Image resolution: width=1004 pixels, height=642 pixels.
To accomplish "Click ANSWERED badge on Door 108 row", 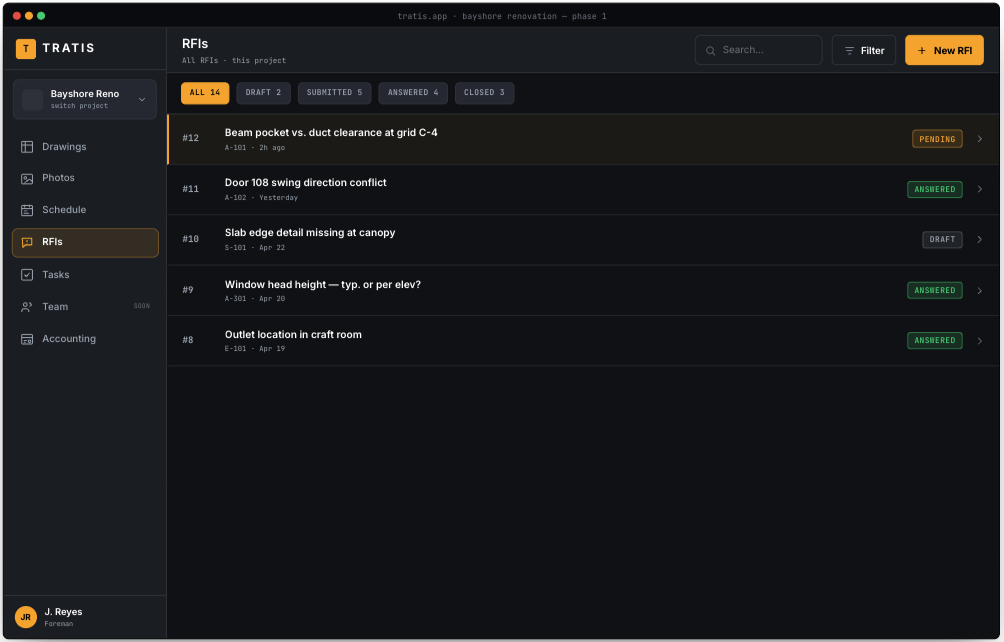I will [x=934, y=189].
